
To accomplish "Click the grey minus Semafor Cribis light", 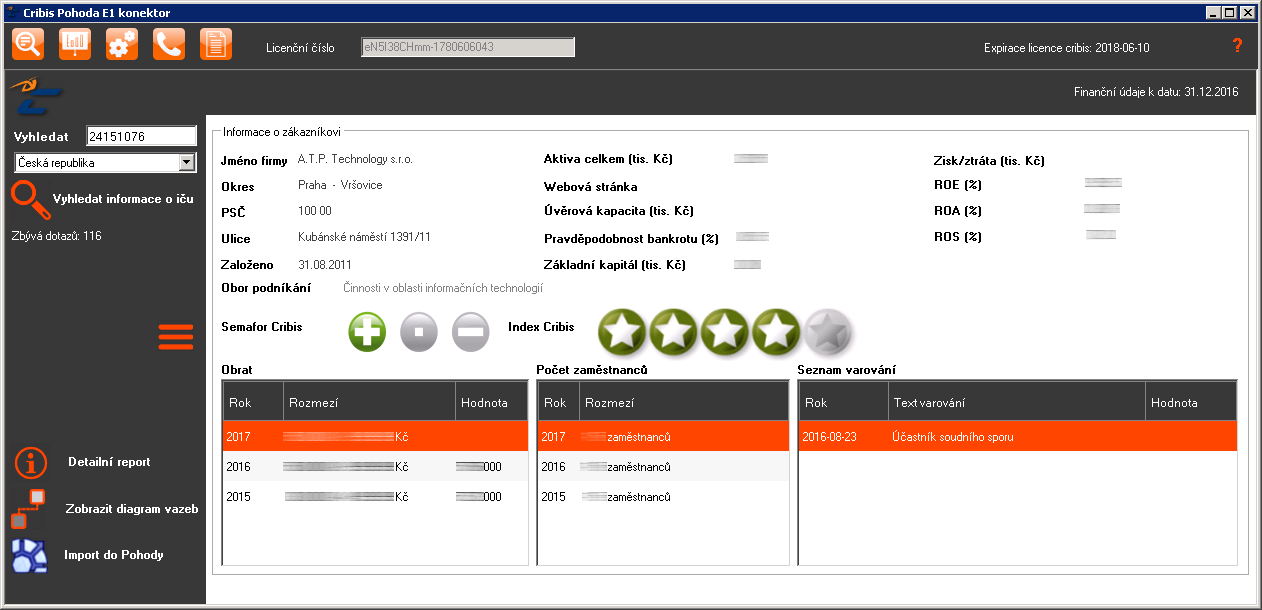I will (x=471, y=332).
